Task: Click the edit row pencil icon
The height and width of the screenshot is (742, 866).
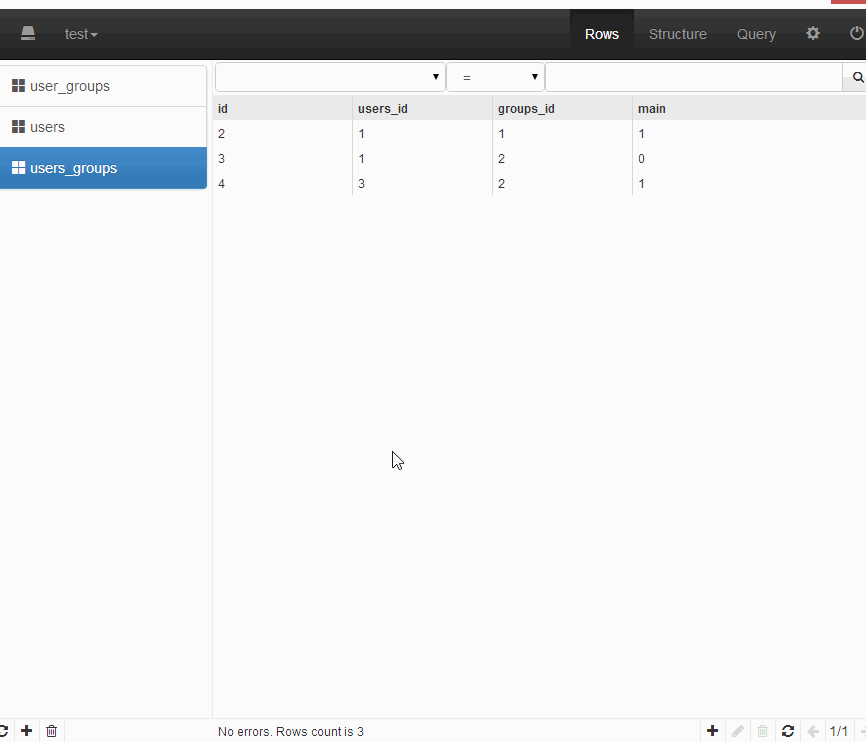Action: (738, 731)
